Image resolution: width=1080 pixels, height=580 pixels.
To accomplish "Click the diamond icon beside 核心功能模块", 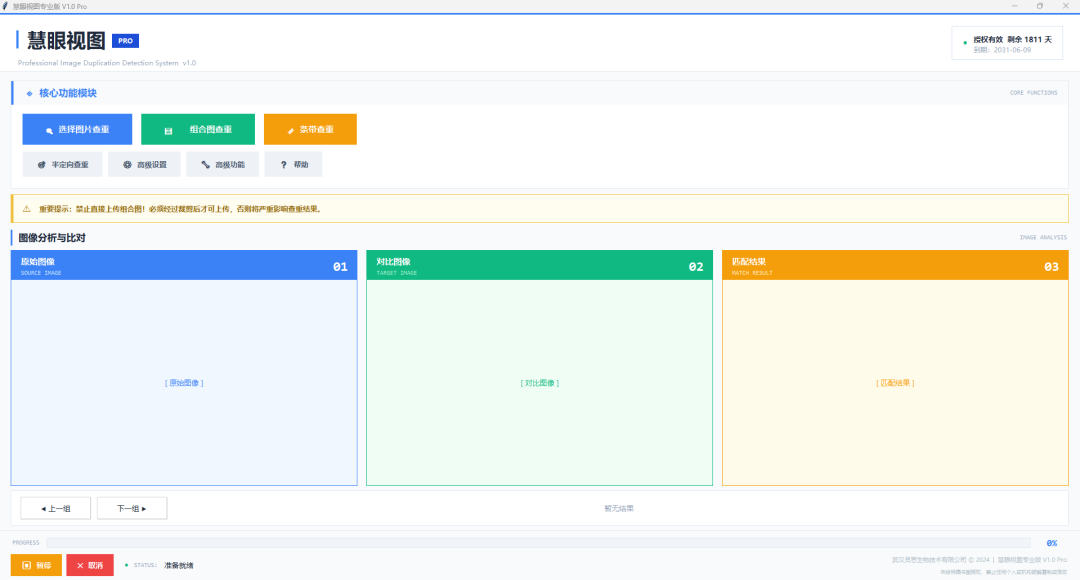I will tap(30, 93).
